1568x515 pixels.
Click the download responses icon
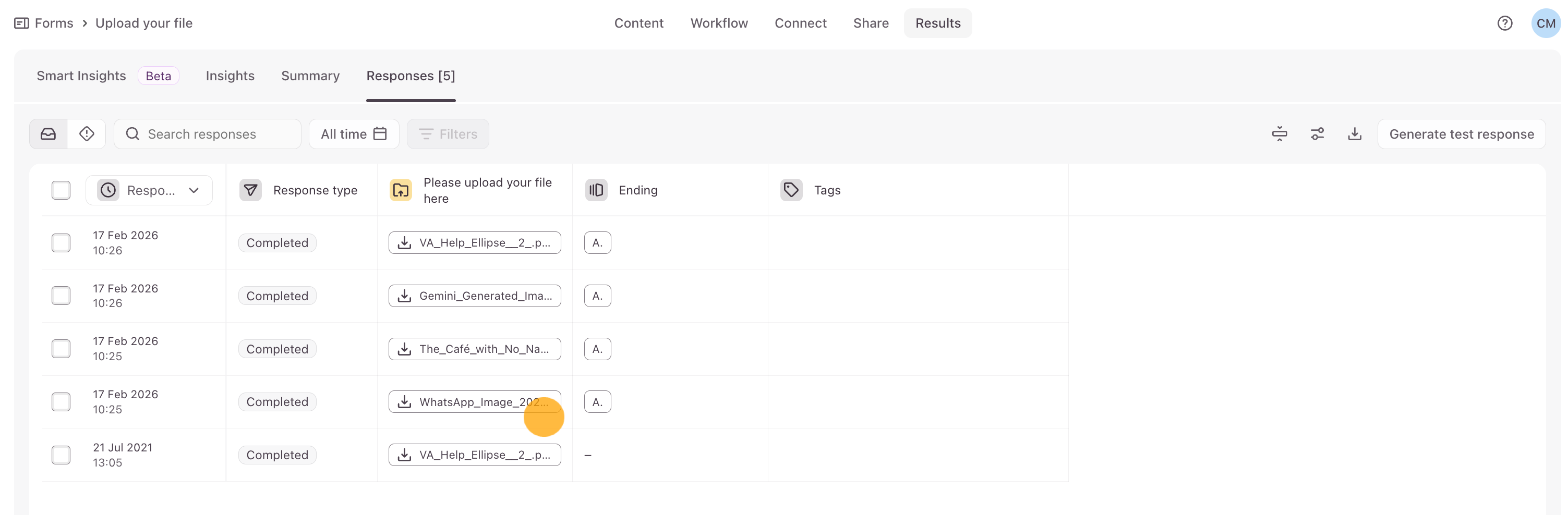pyautogui.click(x=1354, y=134)
